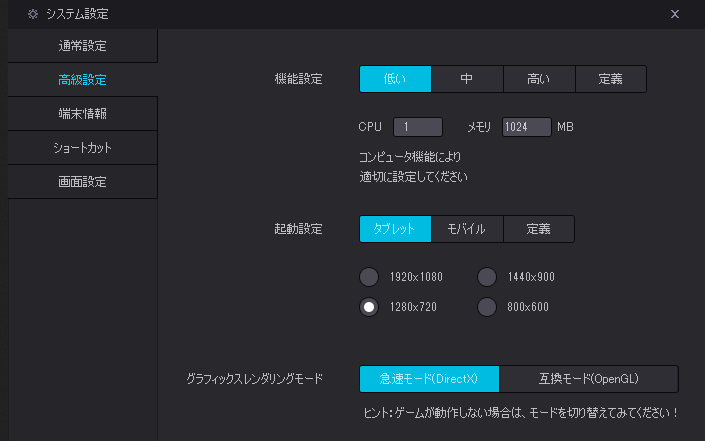Set performance to 低い

(395, 79)
